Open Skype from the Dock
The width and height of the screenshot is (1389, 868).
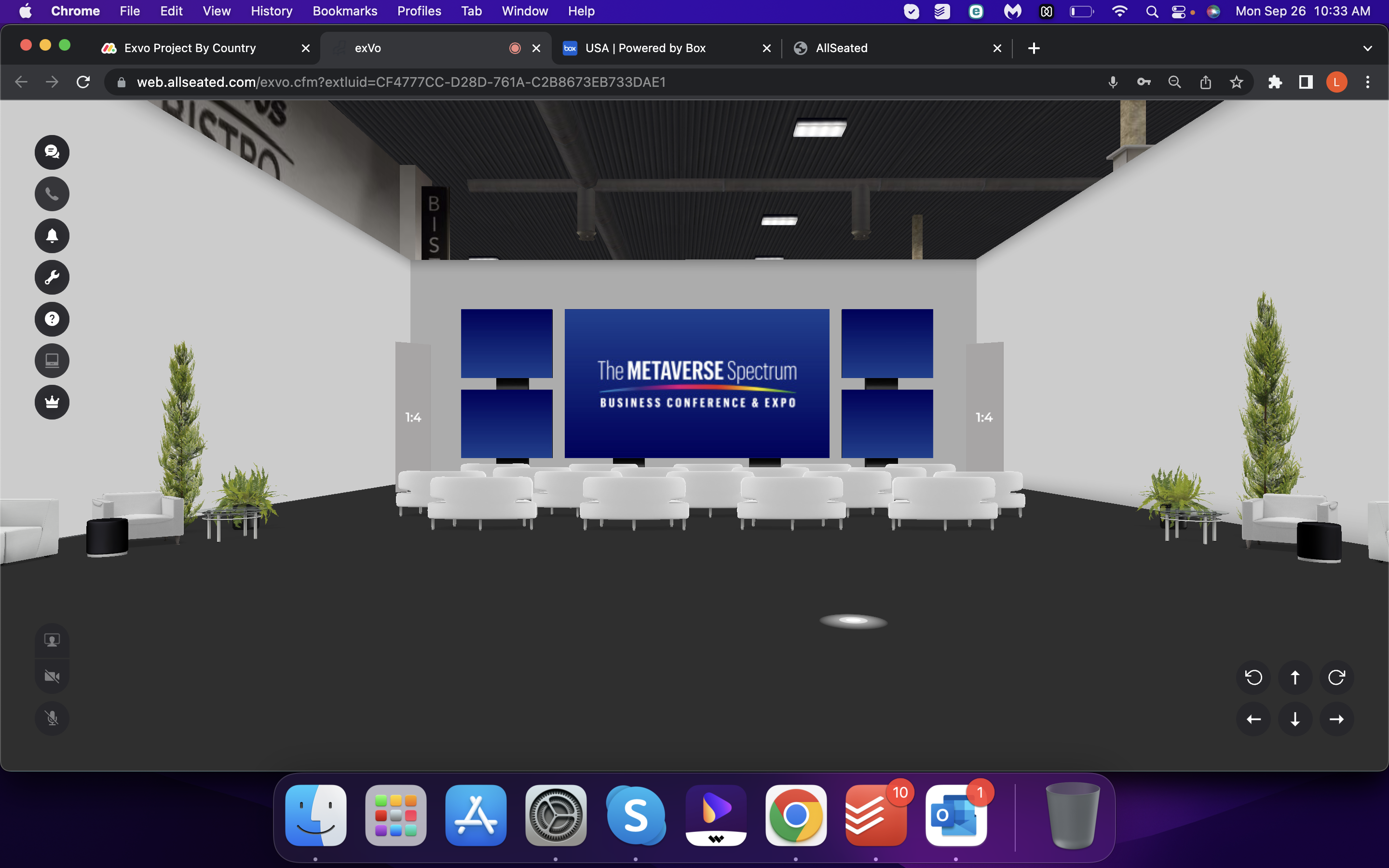[636, 815]
